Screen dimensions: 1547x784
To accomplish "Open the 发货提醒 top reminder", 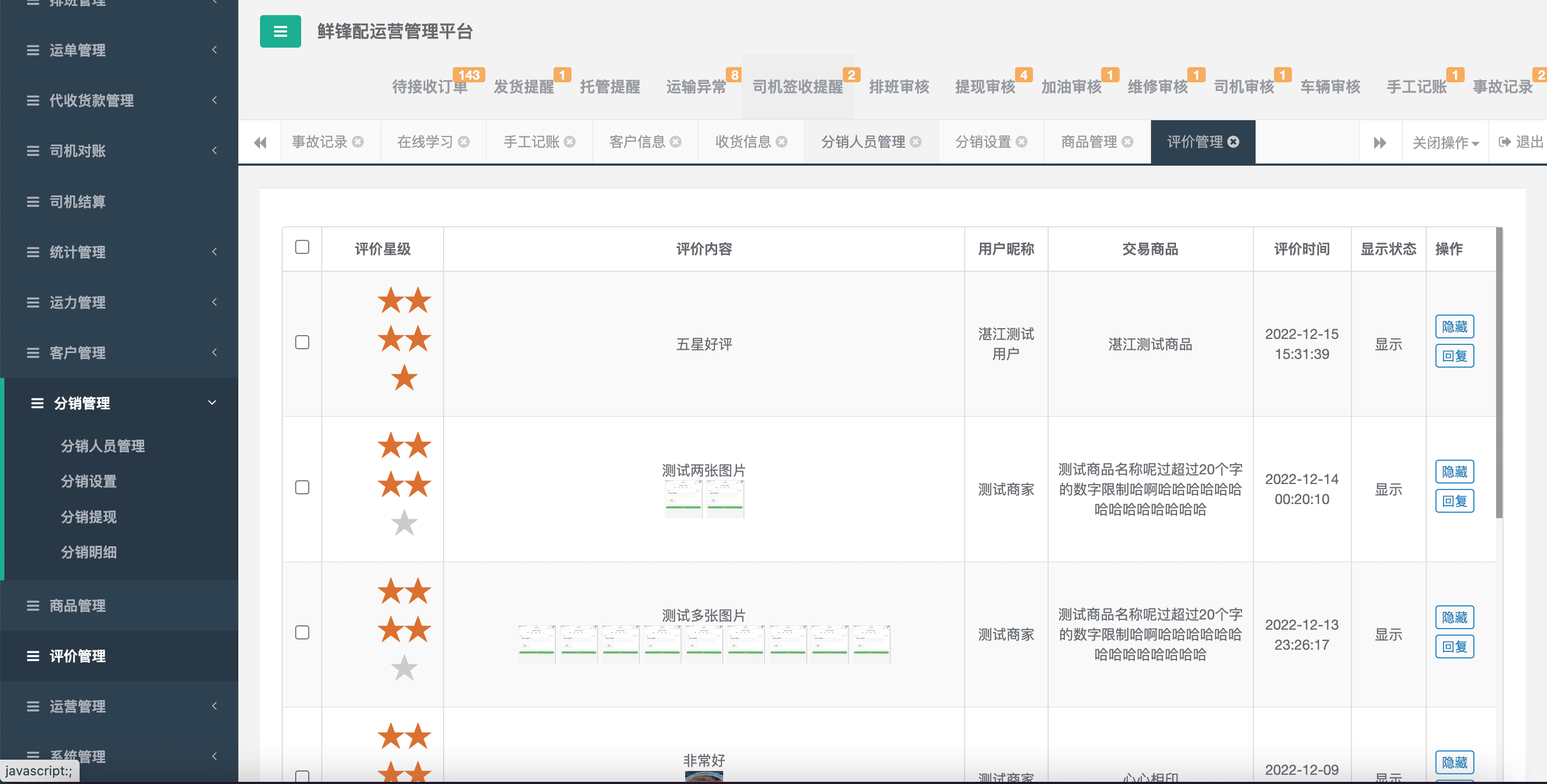I will pos(524,87).
